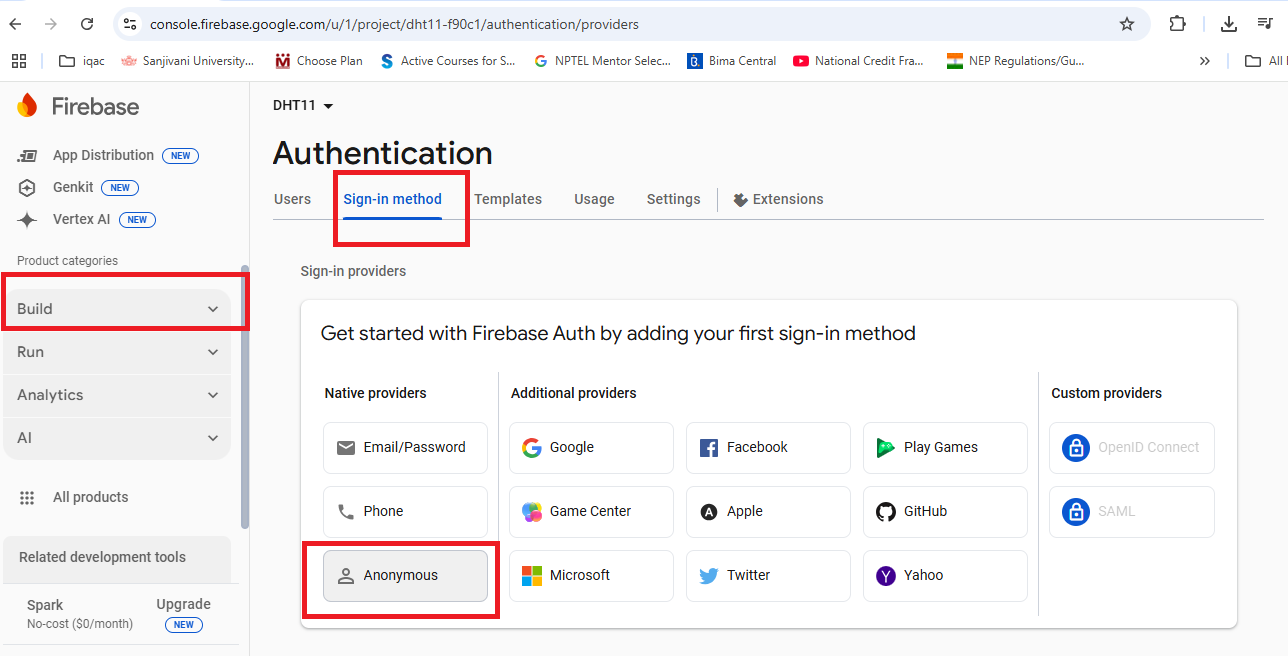Click the OpenID Connect locked provider
Screen dimensions: 1288x656
point(1132,448)
